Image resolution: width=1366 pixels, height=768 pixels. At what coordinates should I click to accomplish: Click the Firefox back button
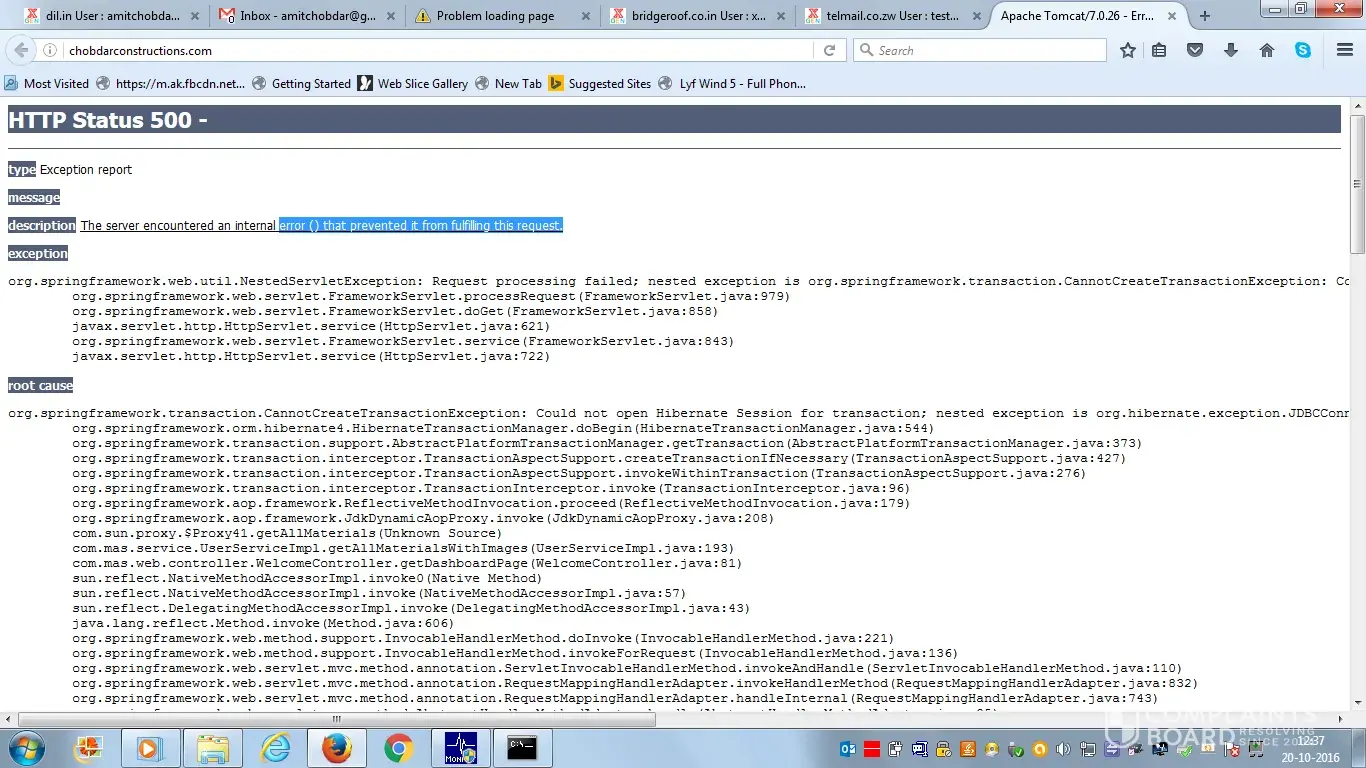22,50
